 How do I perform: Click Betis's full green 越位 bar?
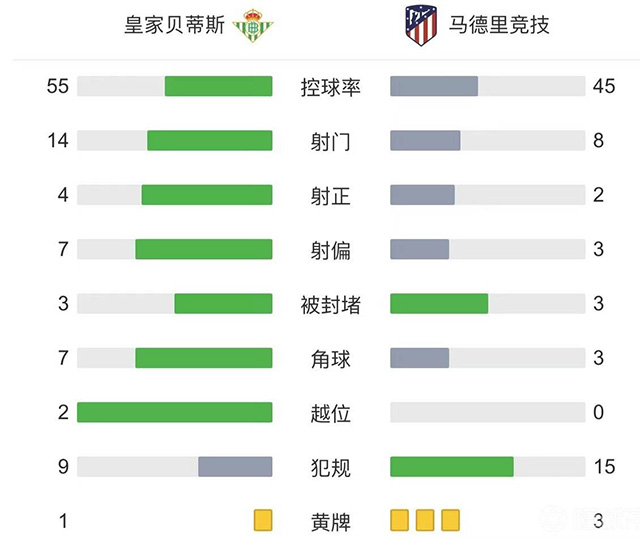[x=174, y=412]
